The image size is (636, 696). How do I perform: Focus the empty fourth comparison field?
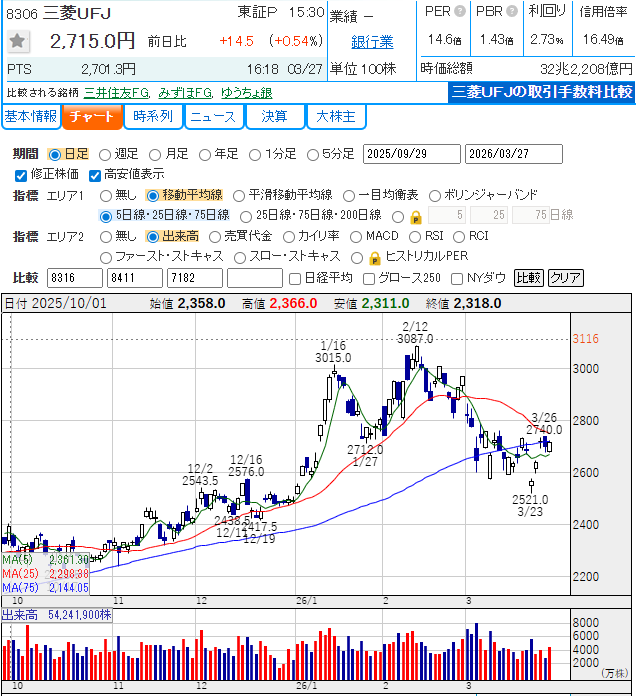tap(255, 278)
